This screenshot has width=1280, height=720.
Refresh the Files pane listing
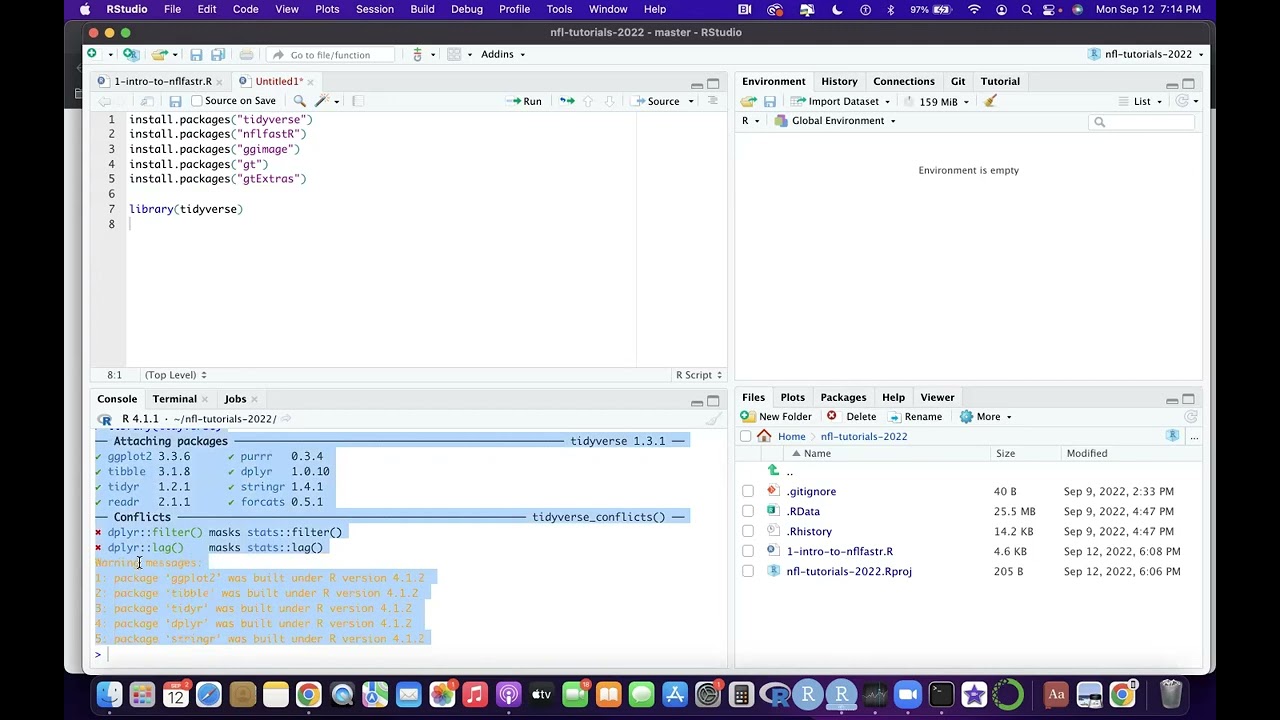pyautogui.click(x=1191, y=417)
